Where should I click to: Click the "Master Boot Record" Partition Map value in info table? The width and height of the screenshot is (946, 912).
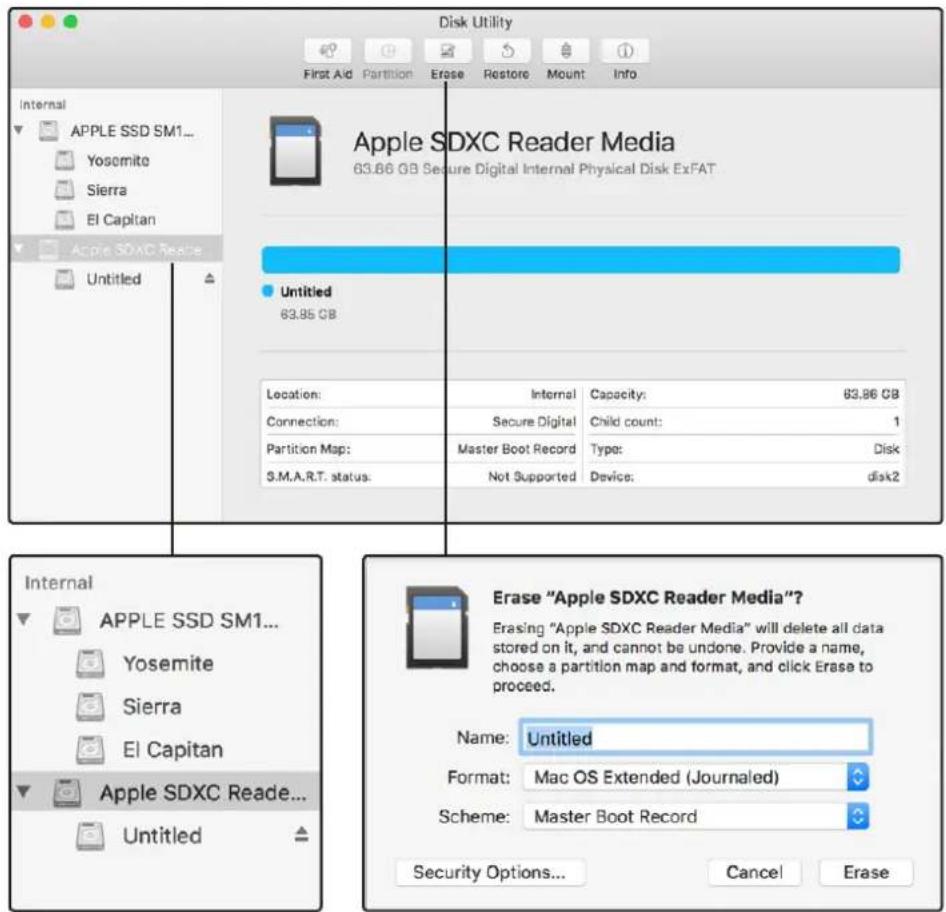[x=516, y=449]
